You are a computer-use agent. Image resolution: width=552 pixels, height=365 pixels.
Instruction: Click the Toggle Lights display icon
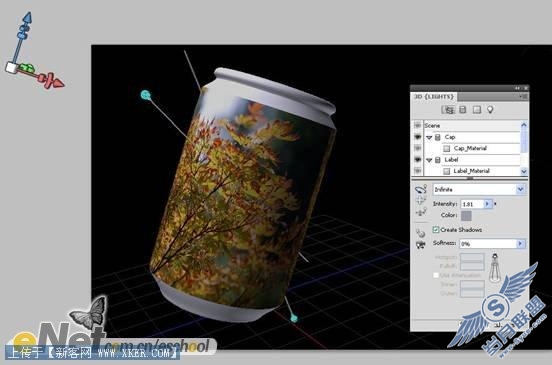pos(420,245)
